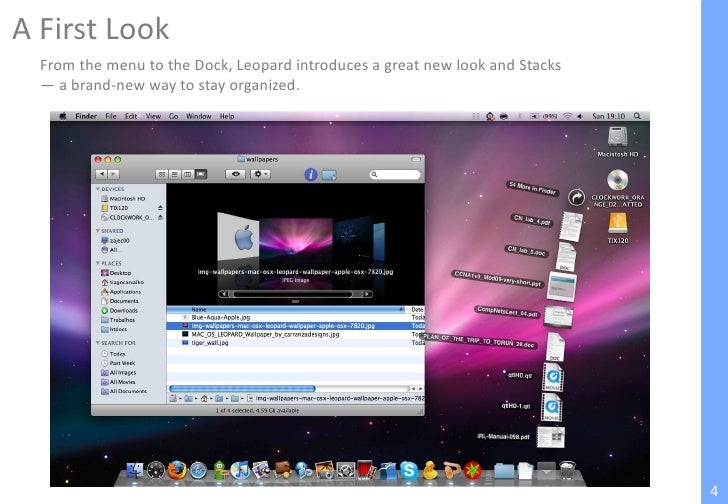The image size is (728, 504).
Task: Click the Get Info blue 'i' toolbar icon
Action: pos(311,174)
